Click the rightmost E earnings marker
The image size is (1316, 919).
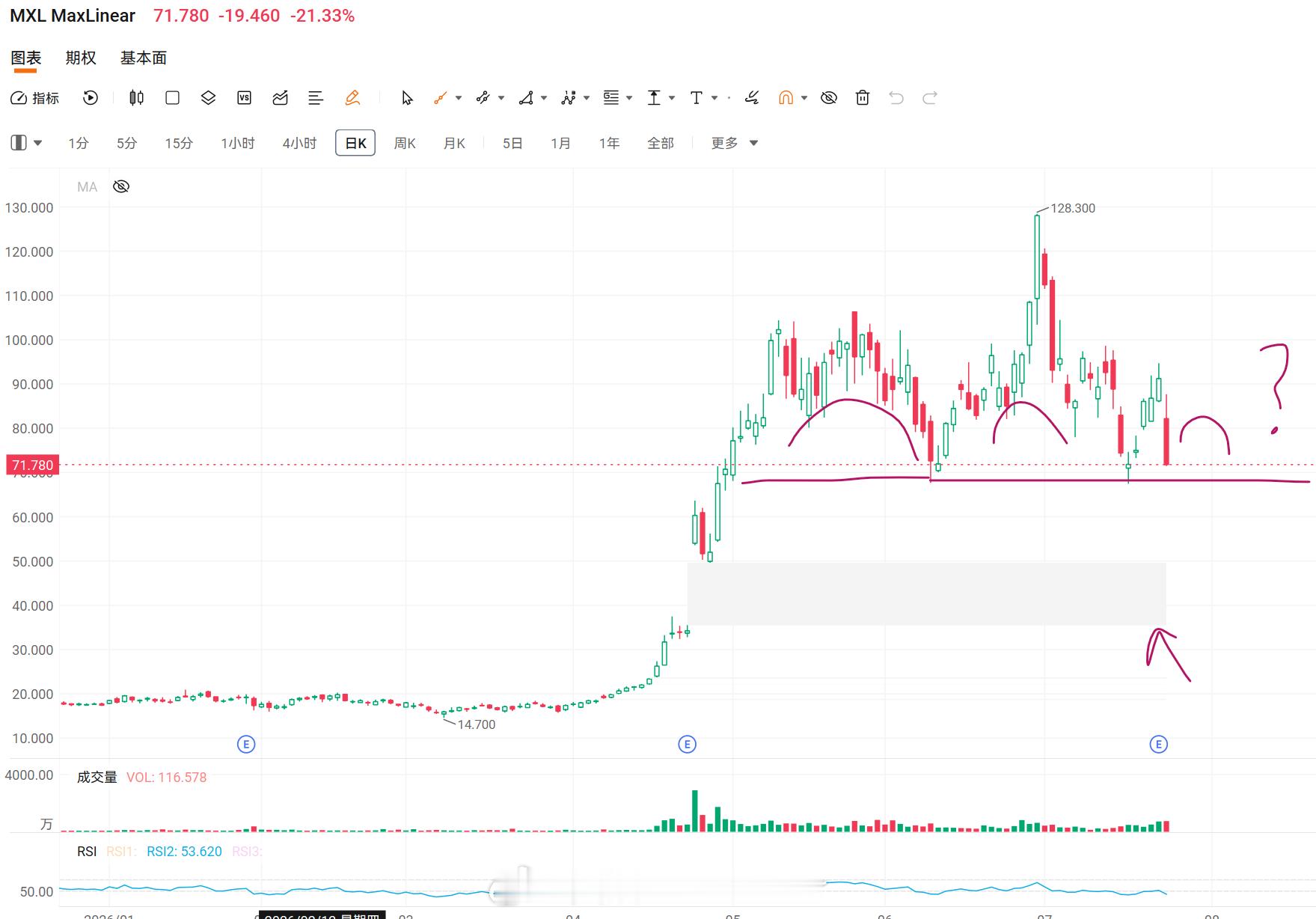[1158, 744]
